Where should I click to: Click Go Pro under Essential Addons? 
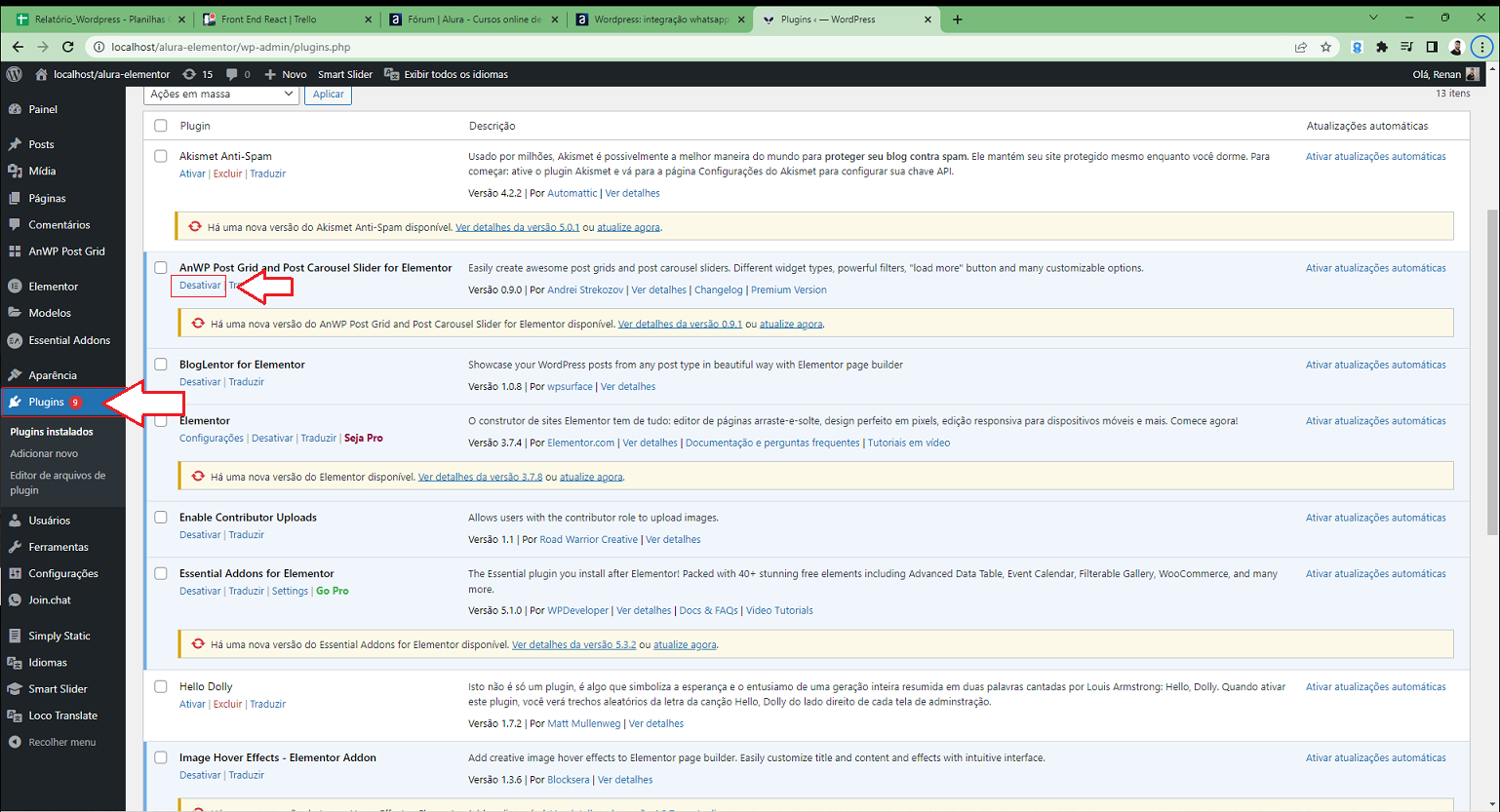pos(333,591)
